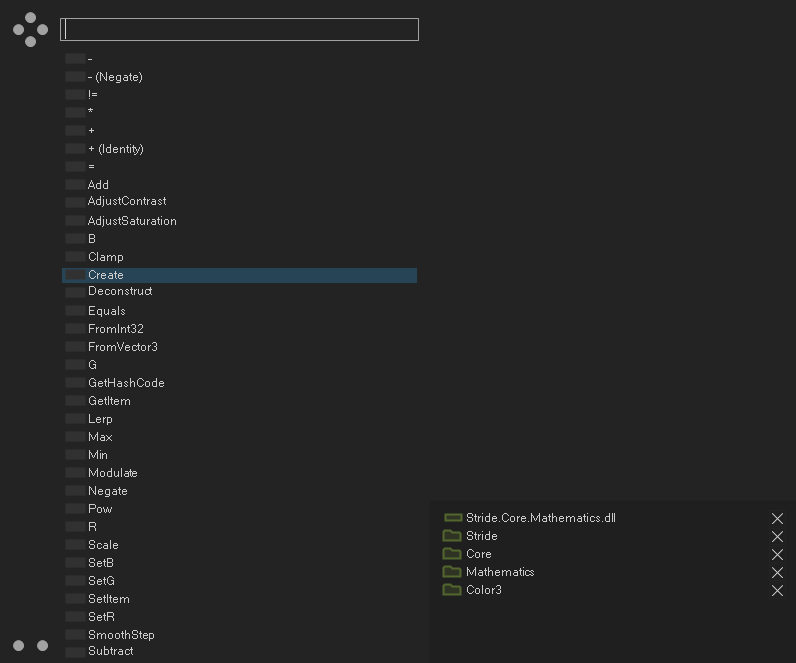Remove the Color3 category filter
This screenshot has width=796, height=663.
pyautogui.click(x=777, y=590)
